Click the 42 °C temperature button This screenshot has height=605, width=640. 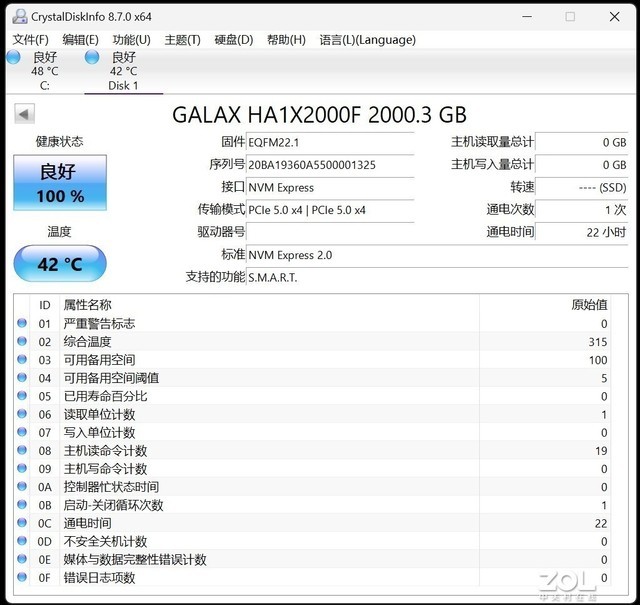[x=59, y=264]
